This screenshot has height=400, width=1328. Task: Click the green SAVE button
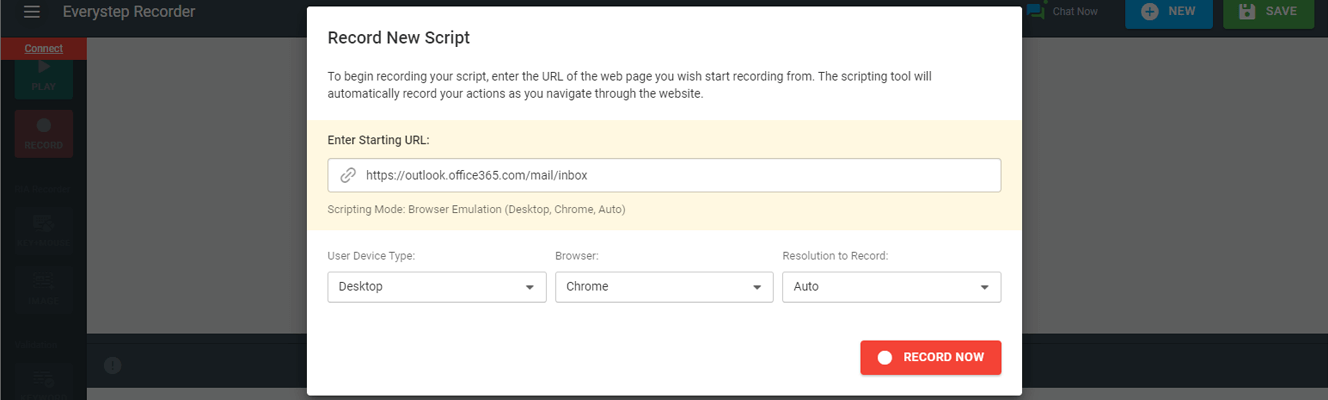point(1268,12)
